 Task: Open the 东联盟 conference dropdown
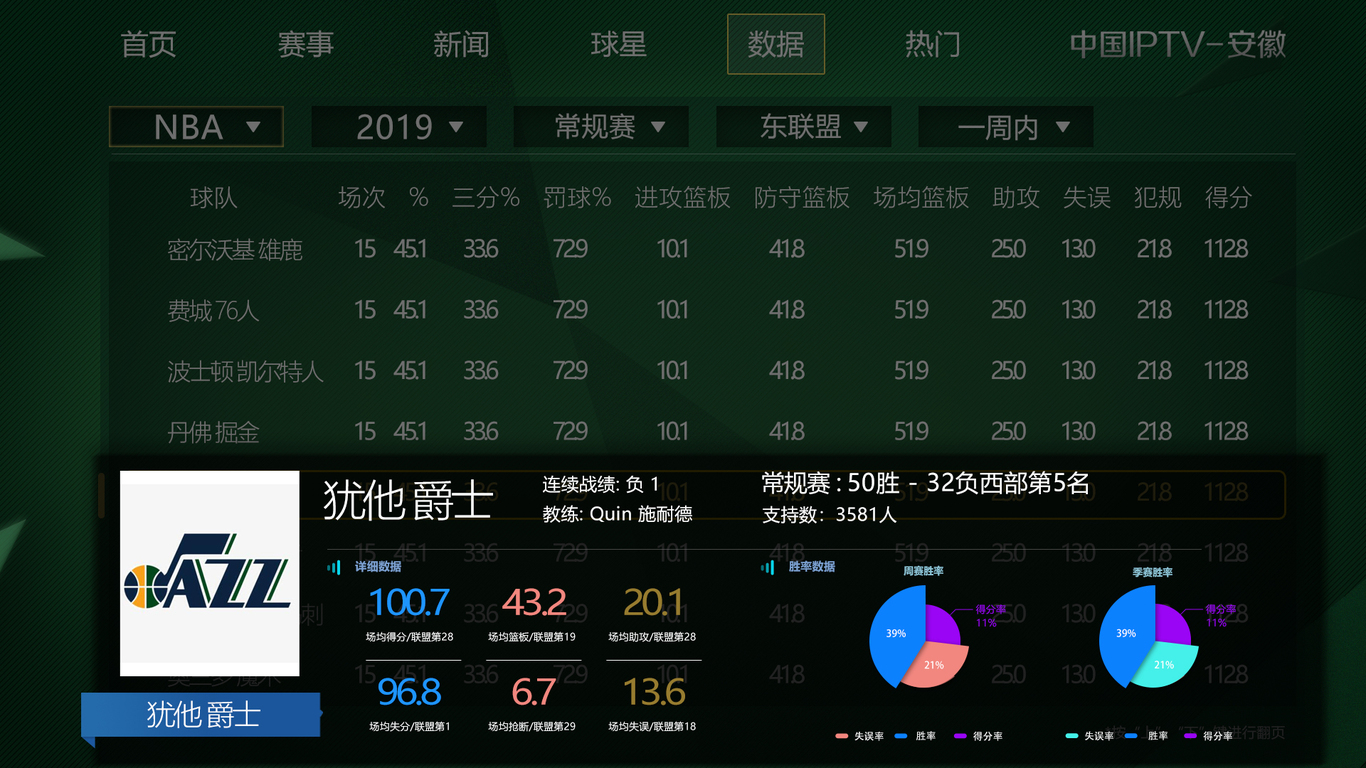click(804, 127)
